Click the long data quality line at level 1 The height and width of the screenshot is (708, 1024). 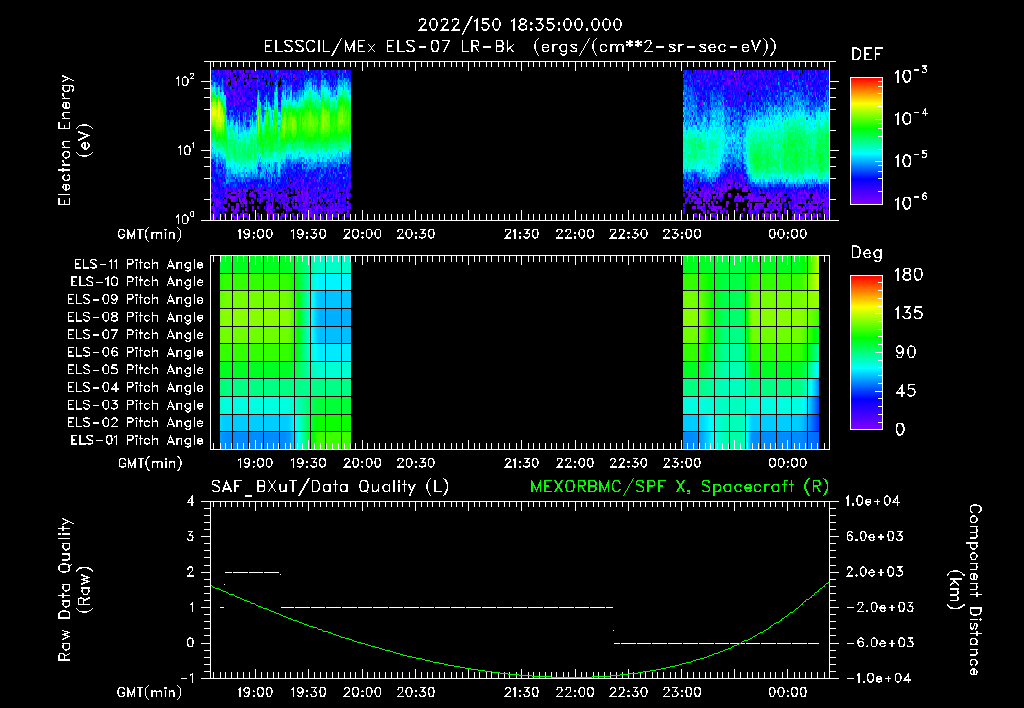[x=447, y=607]
